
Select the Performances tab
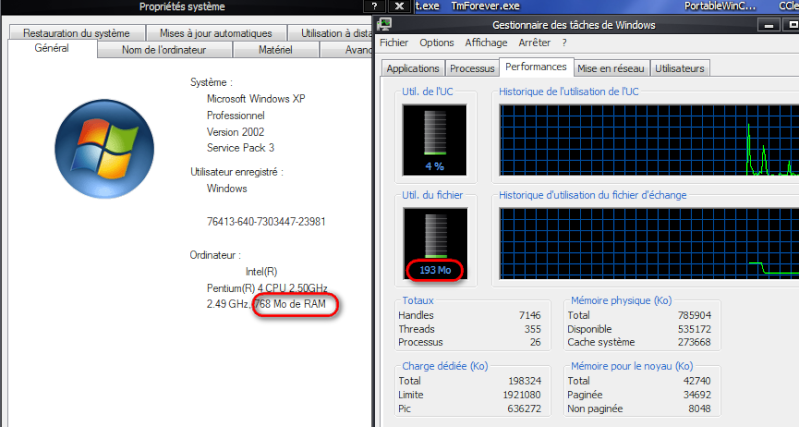point(536,67)
